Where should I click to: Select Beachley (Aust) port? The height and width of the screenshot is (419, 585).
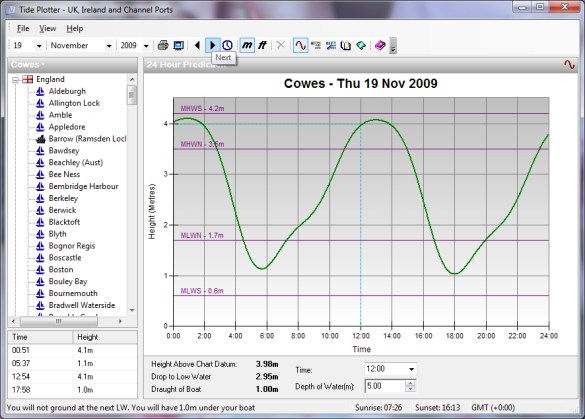pyautogui.click(x=76, y=162)
